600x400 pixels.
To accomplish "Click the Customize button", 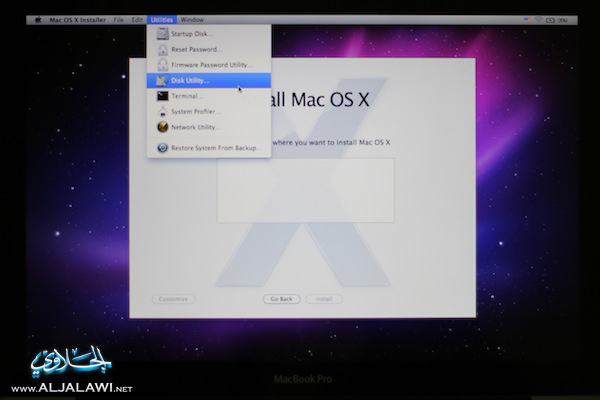I will coord(173,299).
